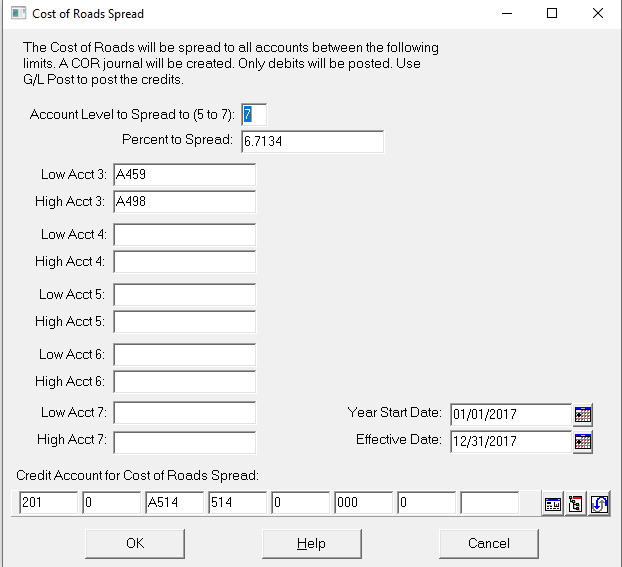Focus the empty High Acct 5 field
Image resolution: width=622 pixels, height=567 pixels.
click(184, 322)
